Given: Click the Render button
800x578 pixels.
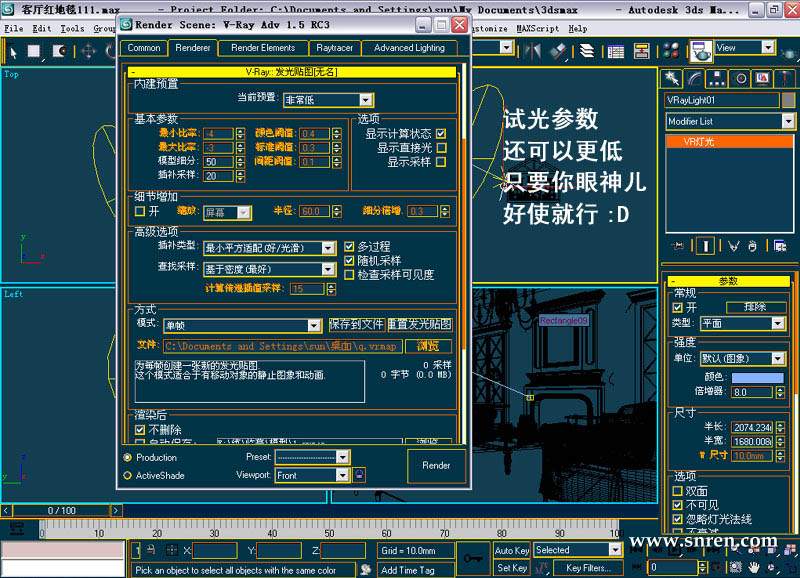Looking at the screenshot, I should pos(436,465).
